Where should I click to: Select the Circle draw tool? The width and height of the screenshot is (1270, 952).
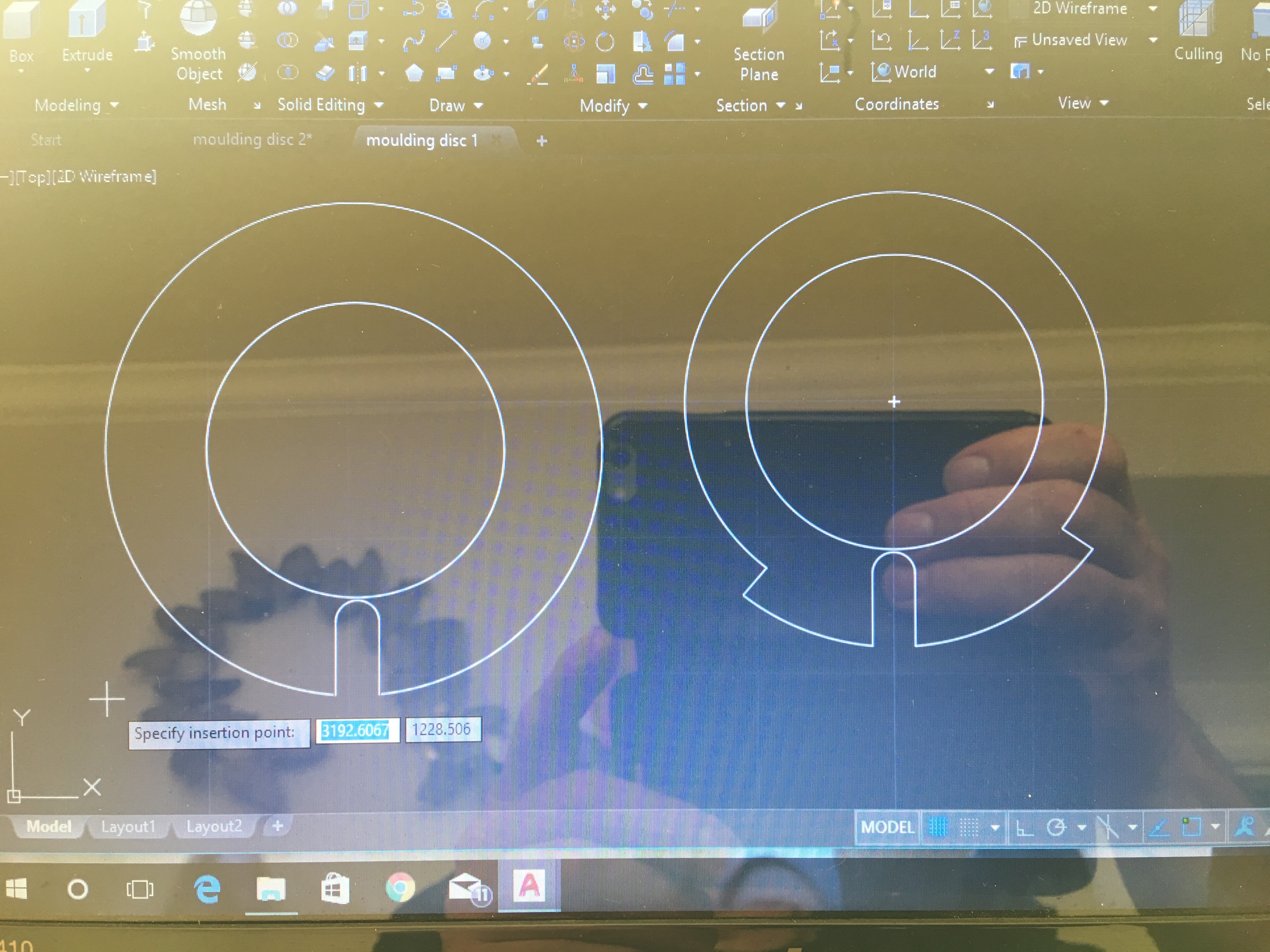tap(482, 41)
